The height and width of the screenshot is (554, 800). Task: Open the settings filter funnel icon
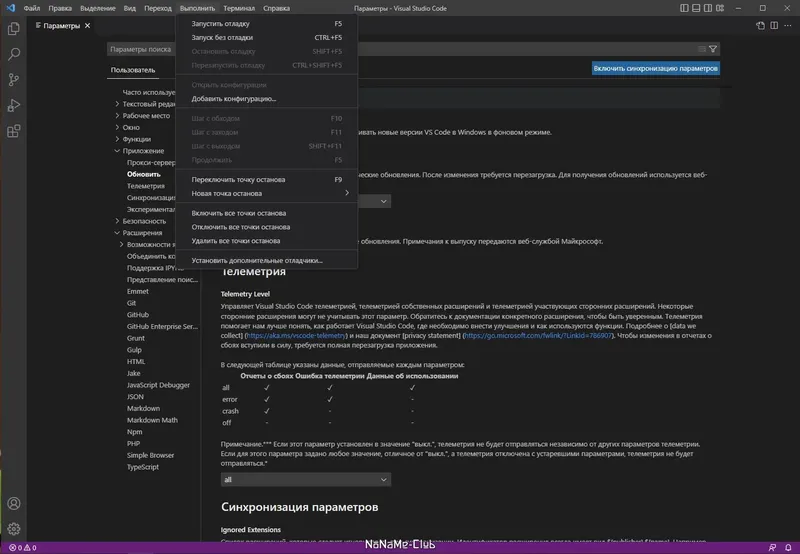point(713,49)
